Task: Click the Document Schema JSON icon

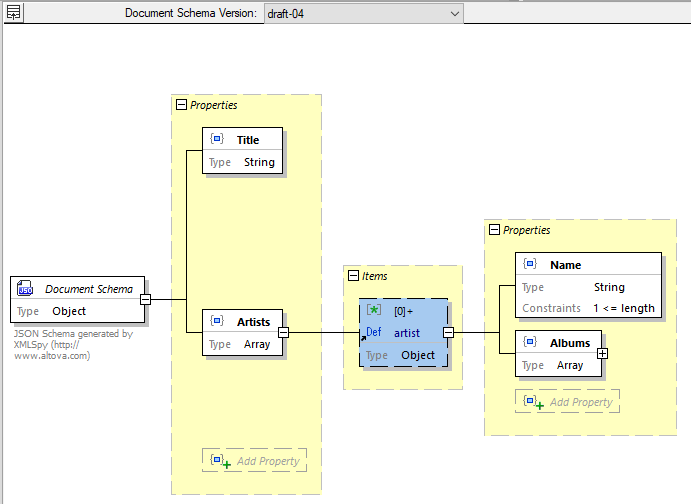Action: (x=26, y=289)
